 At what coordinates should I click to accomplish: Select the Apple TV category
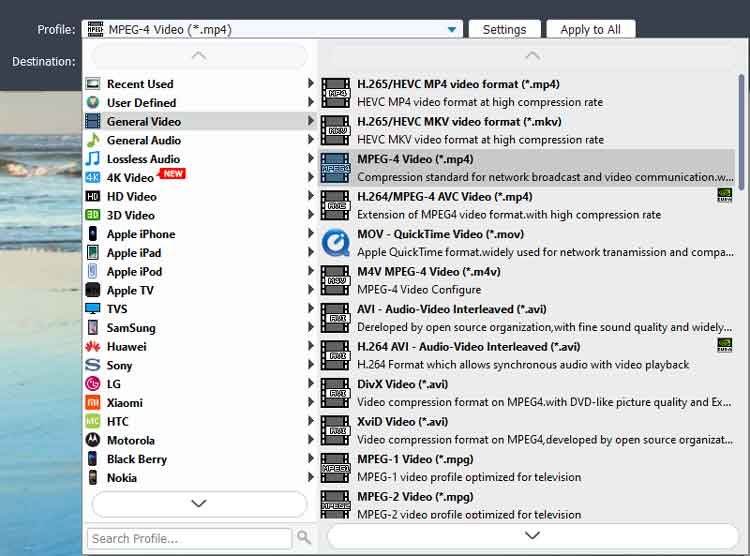(x=200, y=290)
